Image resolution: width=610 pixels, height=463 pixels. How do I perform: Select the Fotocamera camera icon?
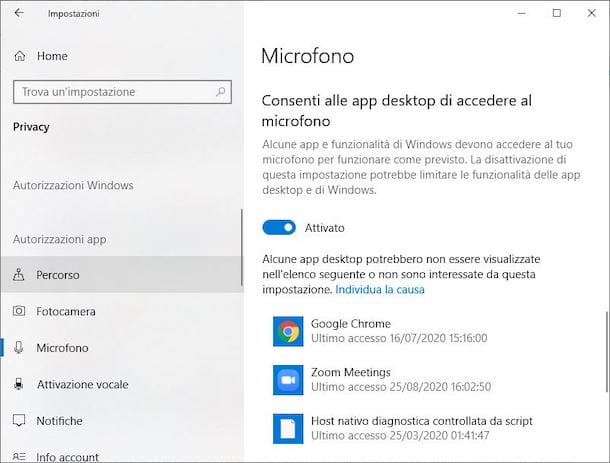pos(19,311)
